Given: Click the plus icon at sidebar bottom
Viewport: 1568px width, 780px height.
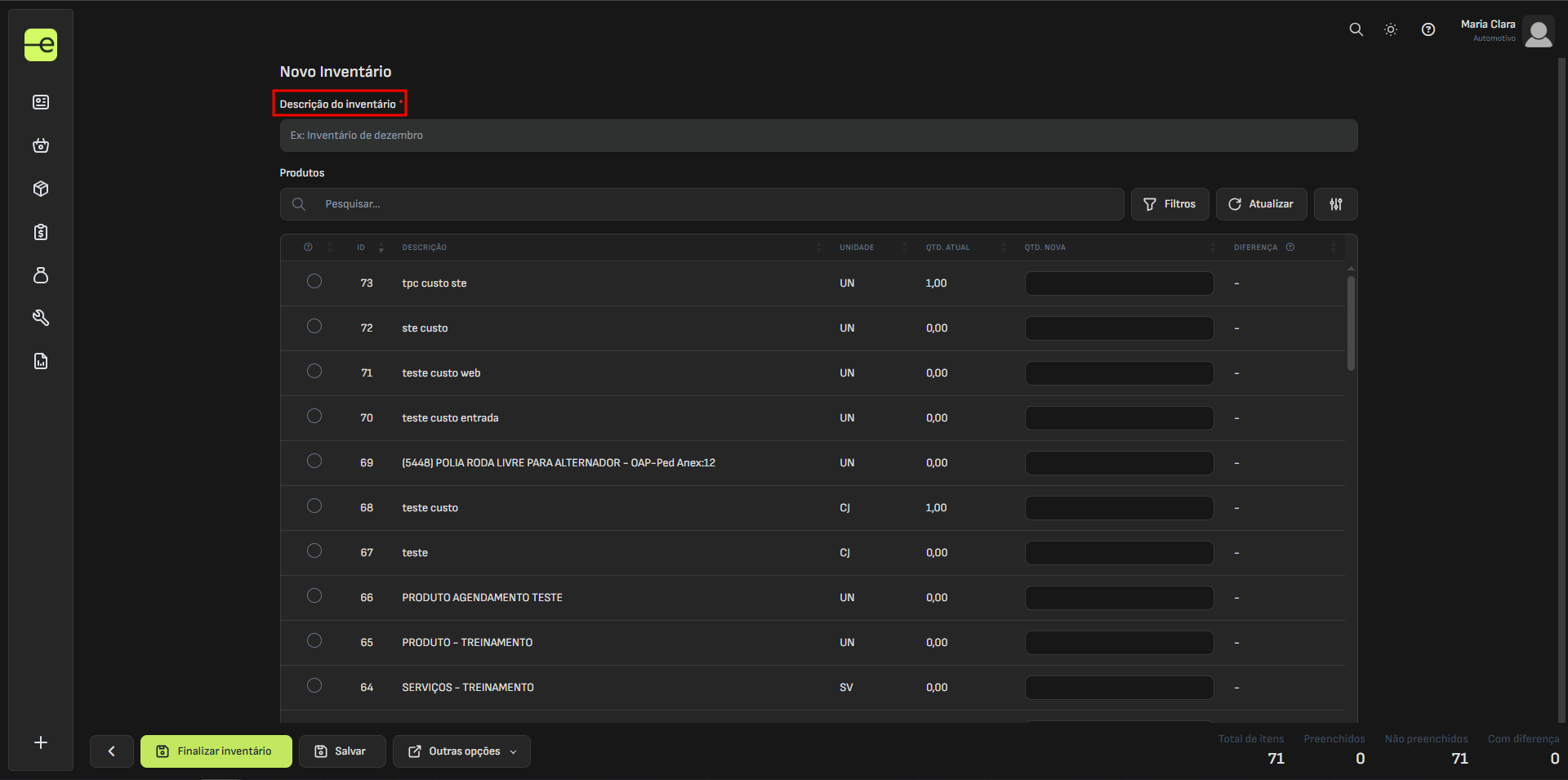Looking at the screenshot, I should click(x=41, y=742).
